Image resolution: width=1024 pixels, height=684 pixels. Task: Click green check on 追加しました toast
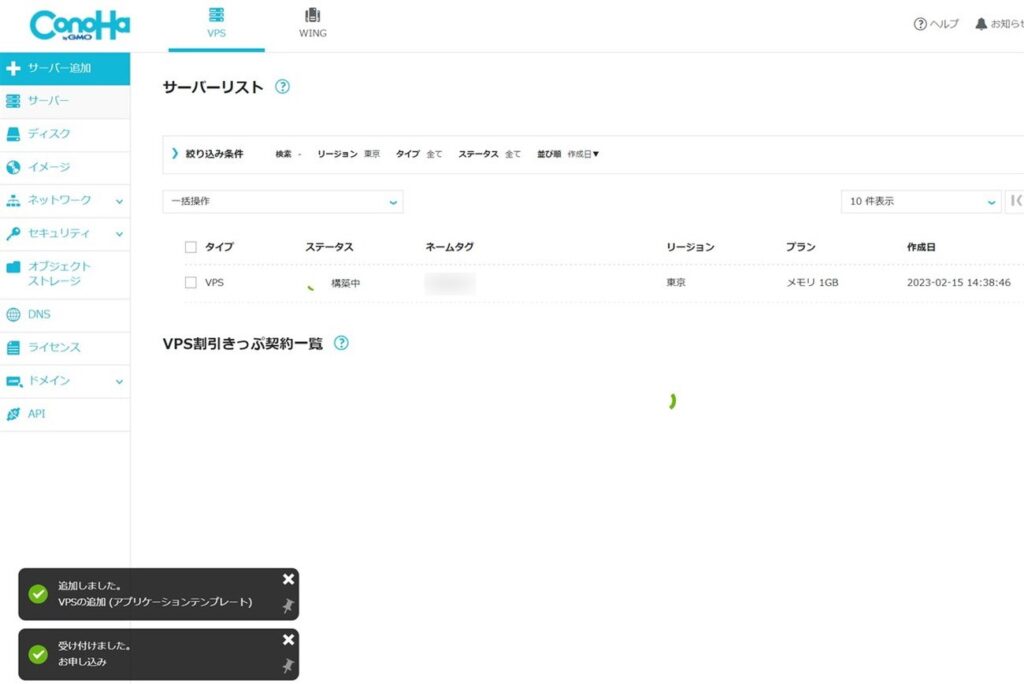[38, 594]
